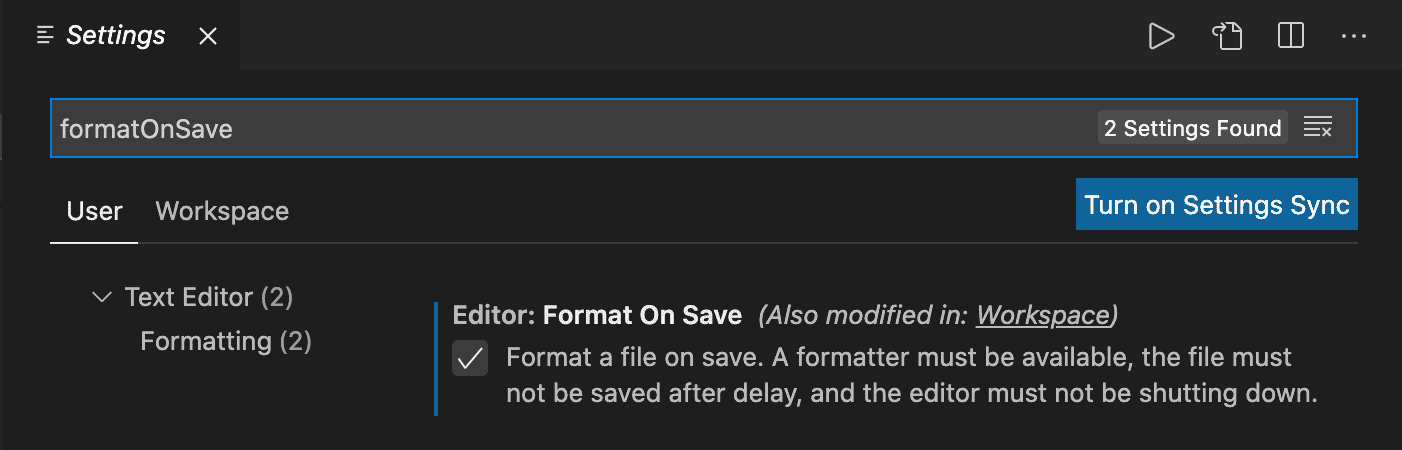Switch to the Workspace settings tab
Image resolution: width=1402 pixels, height=450 pixels.
click(222, 211)
